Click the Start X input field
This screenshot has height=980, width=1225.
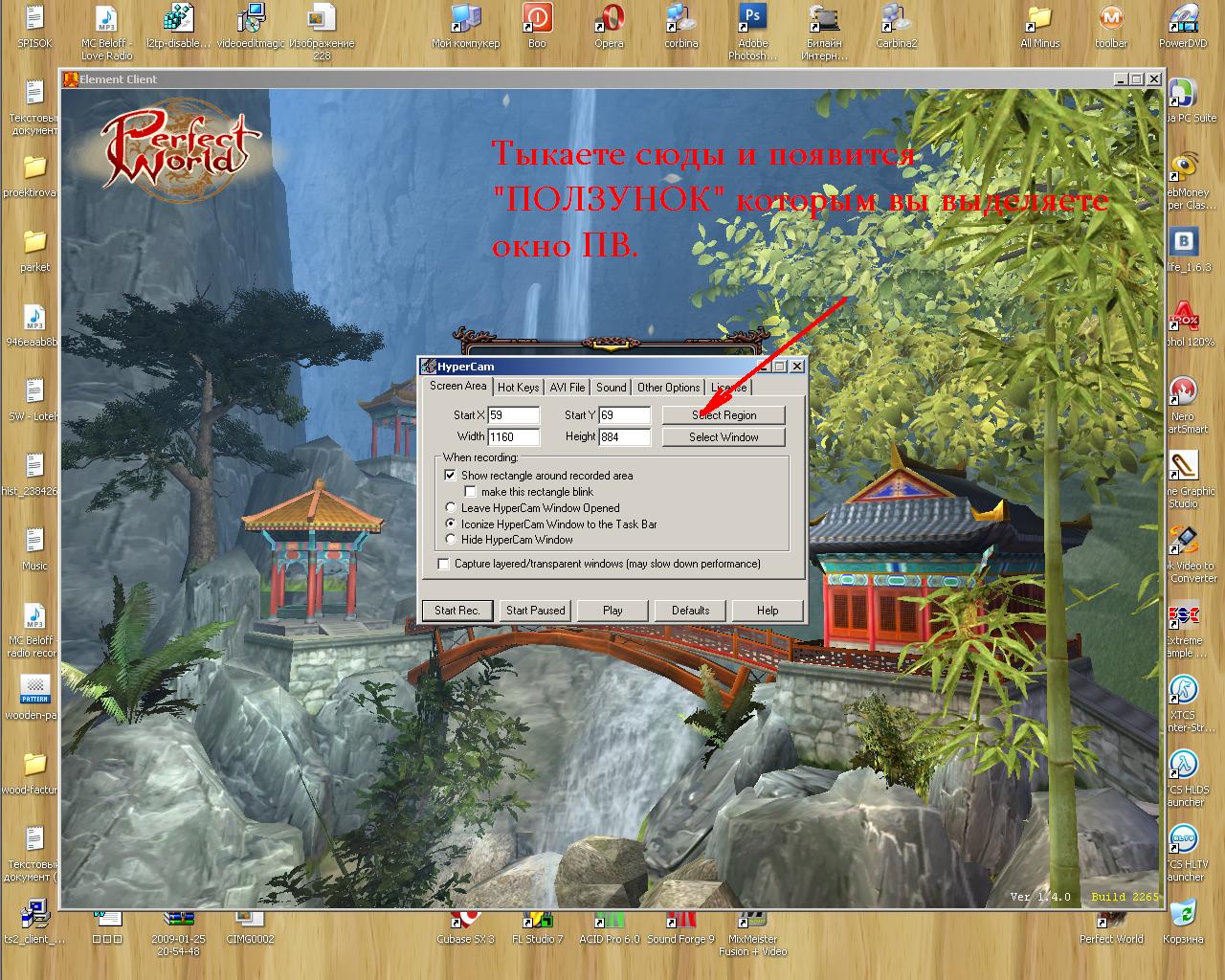514,415
